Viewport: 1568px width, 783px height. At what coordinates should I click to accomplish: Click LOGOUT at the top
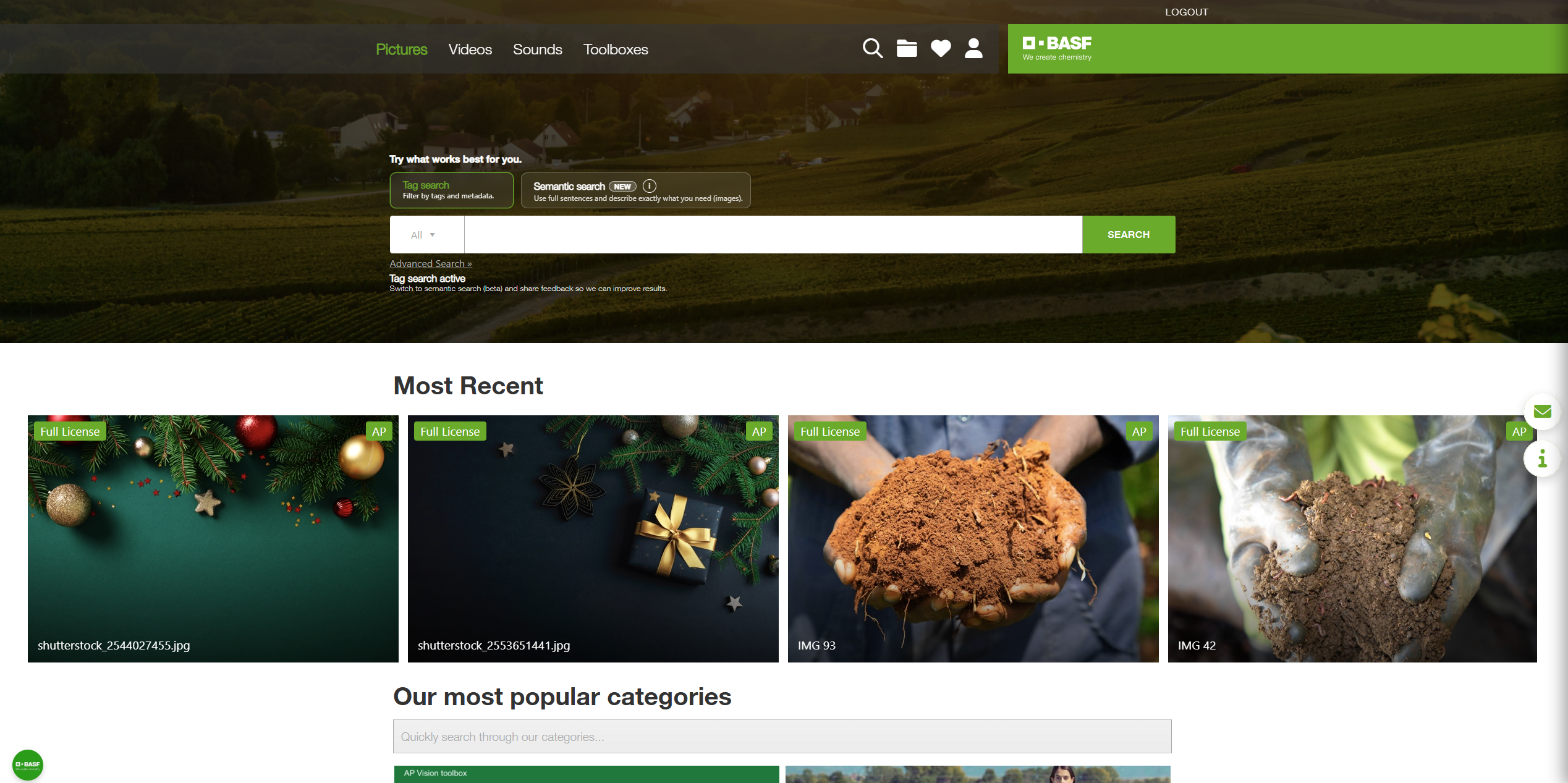click(1186, 12)
